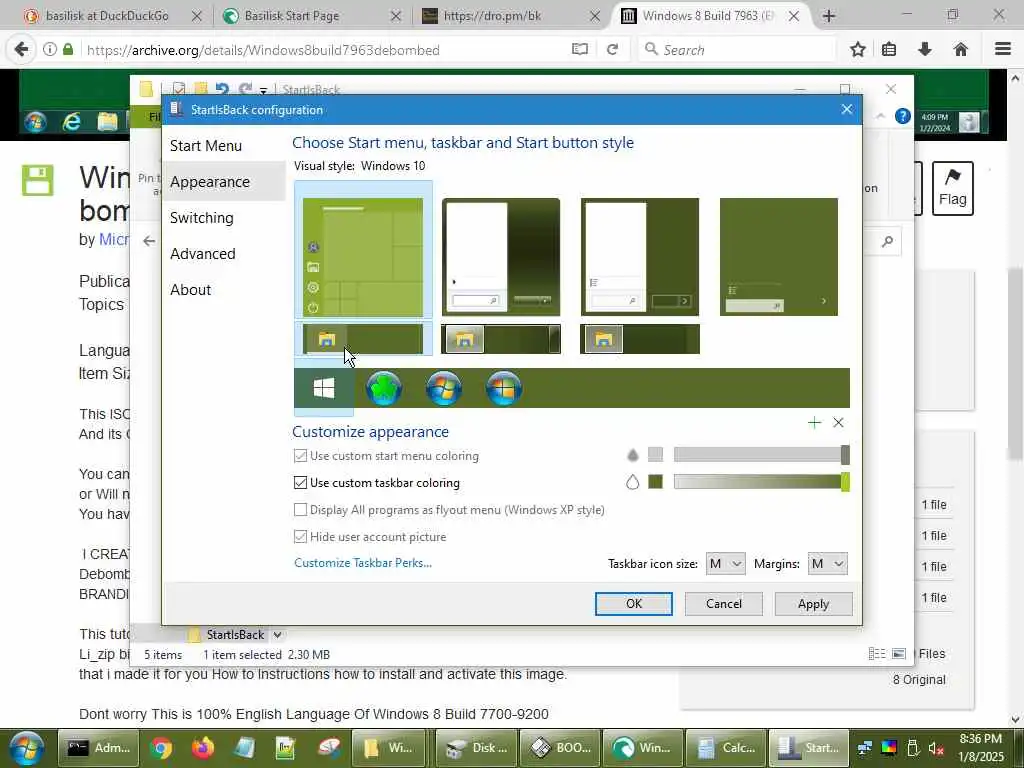Screen dimensions: 1024x768
Task: Open the Advanced settings section
Action: 202,253
